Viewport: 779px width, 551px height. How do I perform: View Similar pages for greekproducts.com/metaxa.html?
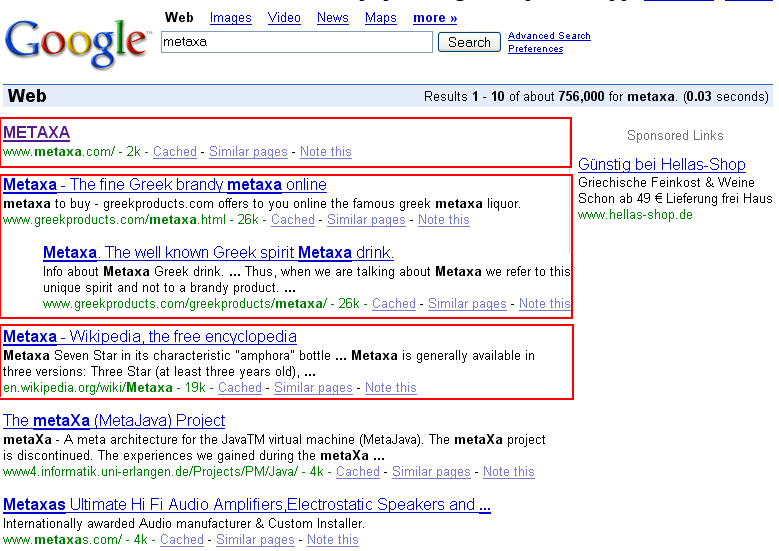(367, 220)
